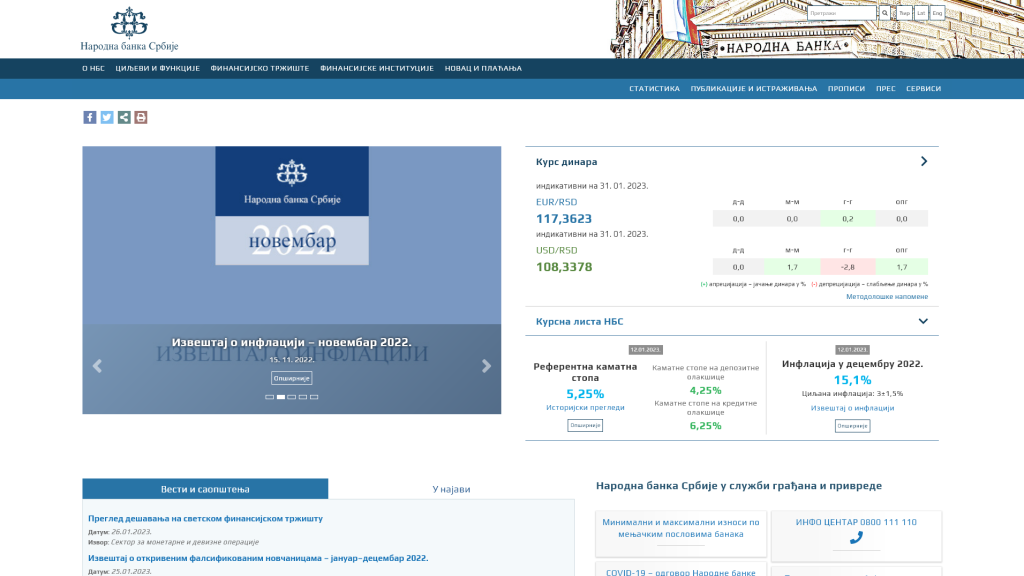The image size is (1024, 576).
Task: Open the ПУБЛИКАЦИЈЕ И ИСТРАЖИВАЊА menu
Action: 754,89
